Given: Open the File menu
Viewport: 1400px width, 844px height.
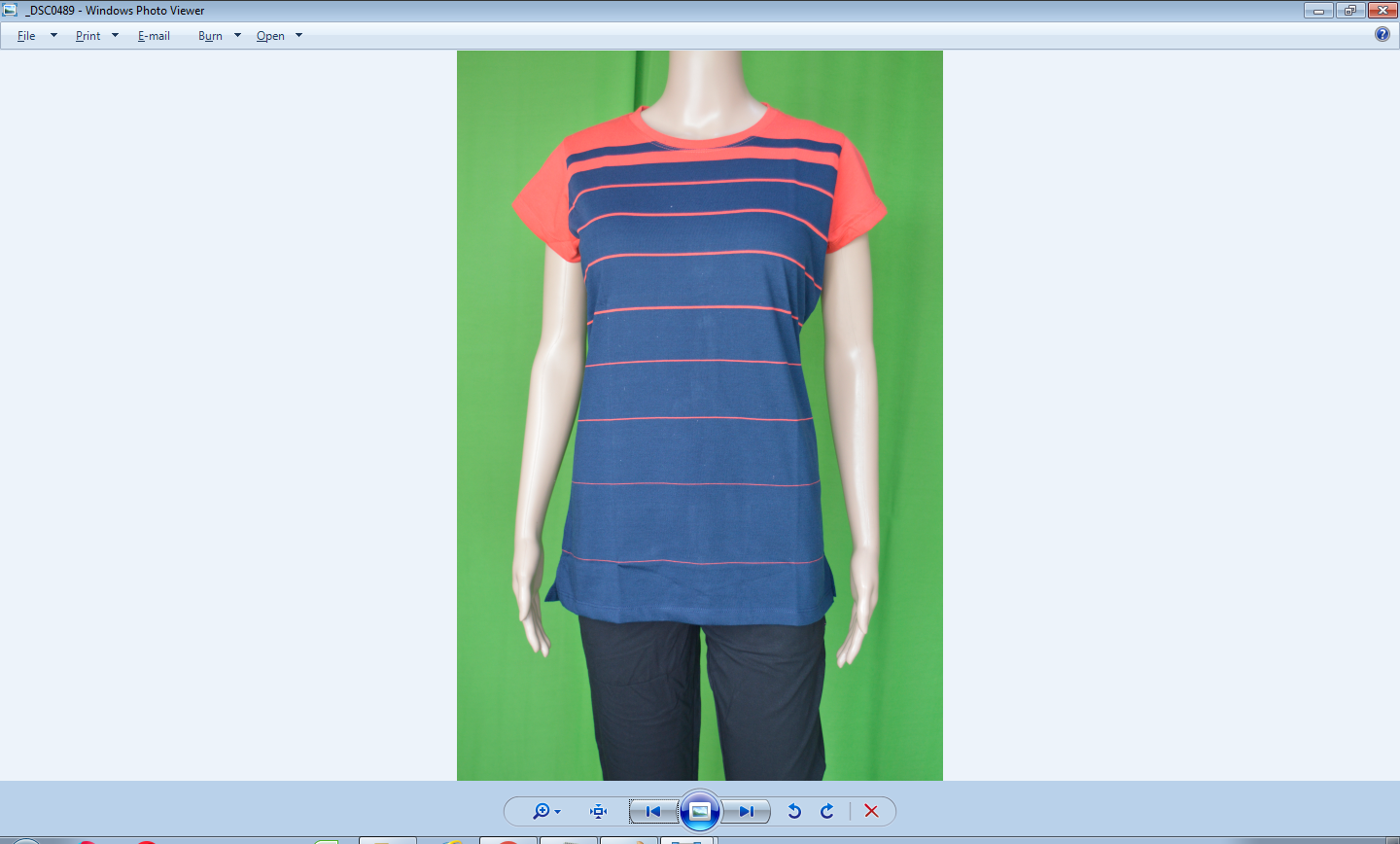Looking at the screenshot, I should click(x=26, y=36).
